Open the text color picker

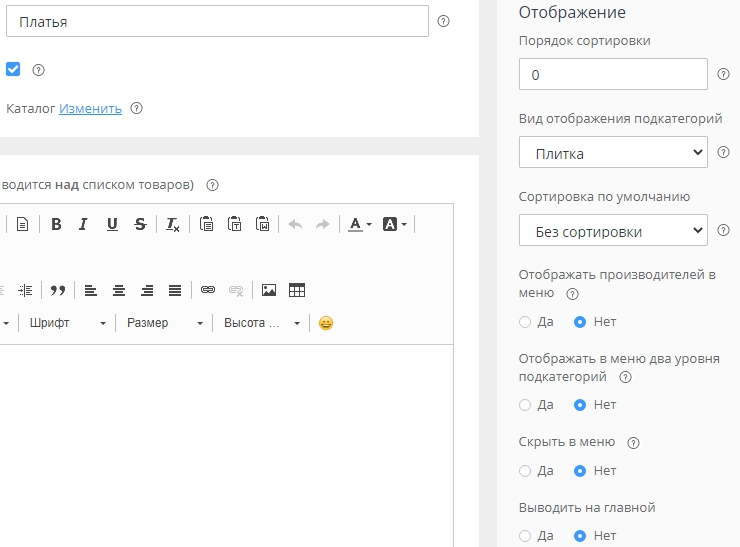coord(359,224)
